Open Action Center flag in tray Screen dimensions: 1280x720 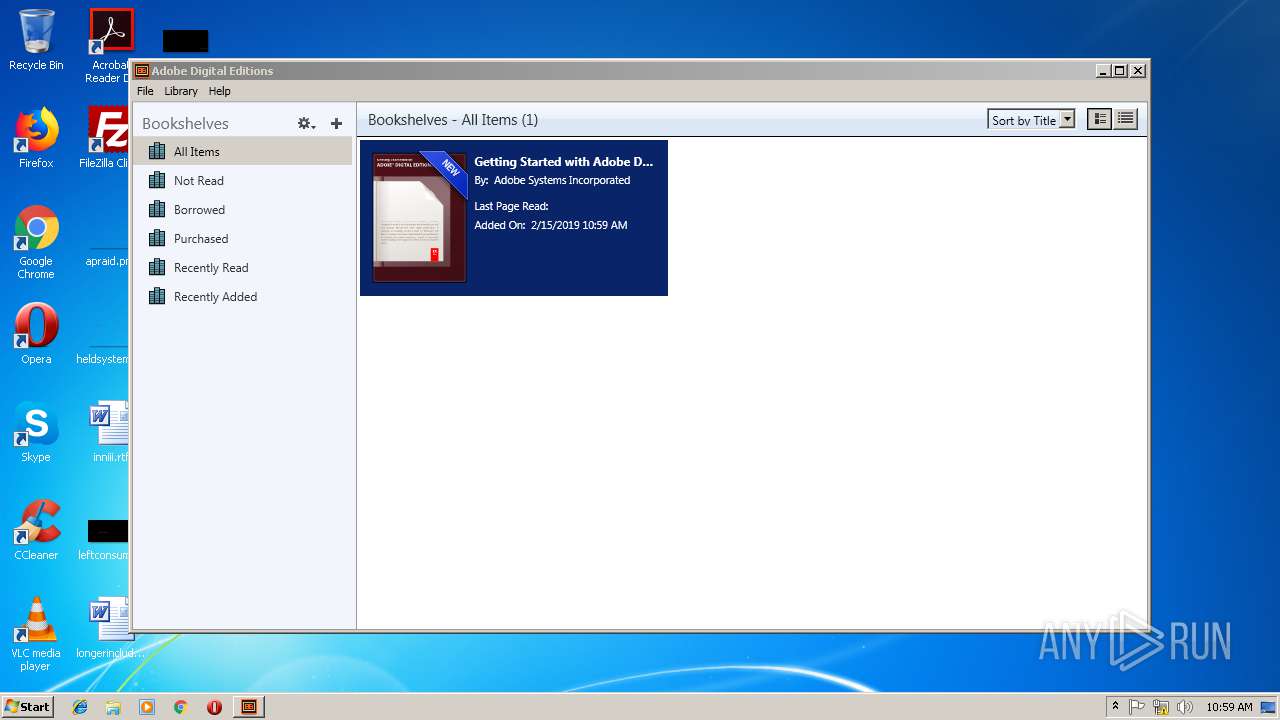coord(1137,707)
